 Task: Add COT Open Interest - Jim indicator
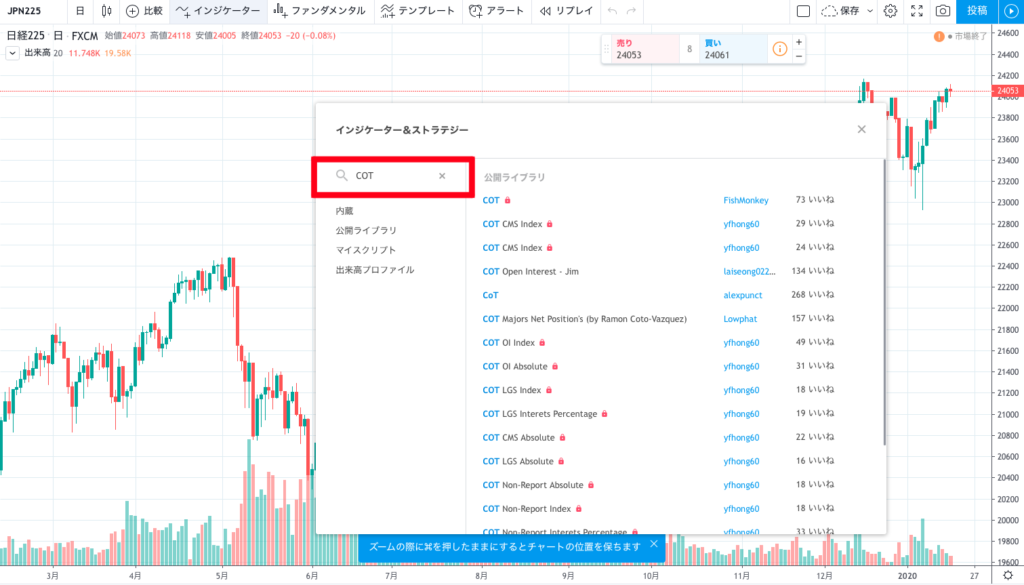pyautogui.click(x=530, y=271)
